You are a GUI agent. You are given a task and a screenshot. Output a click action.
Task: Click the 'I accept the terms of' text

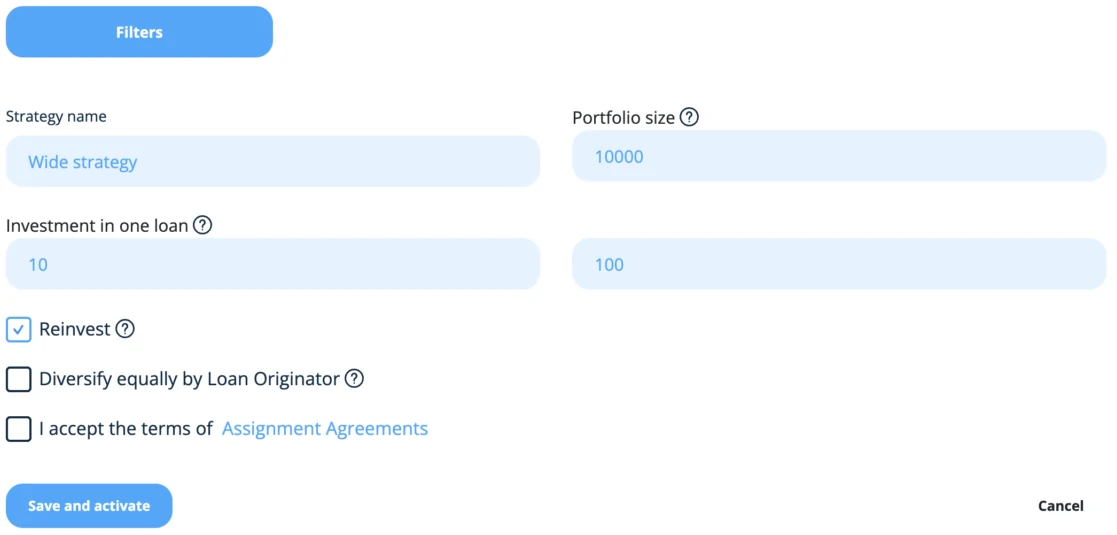(x=126, y=429)
